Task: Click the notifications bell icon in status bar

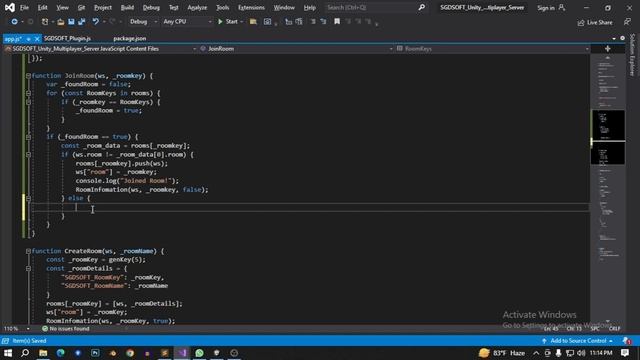Action: tap(627, 341)
